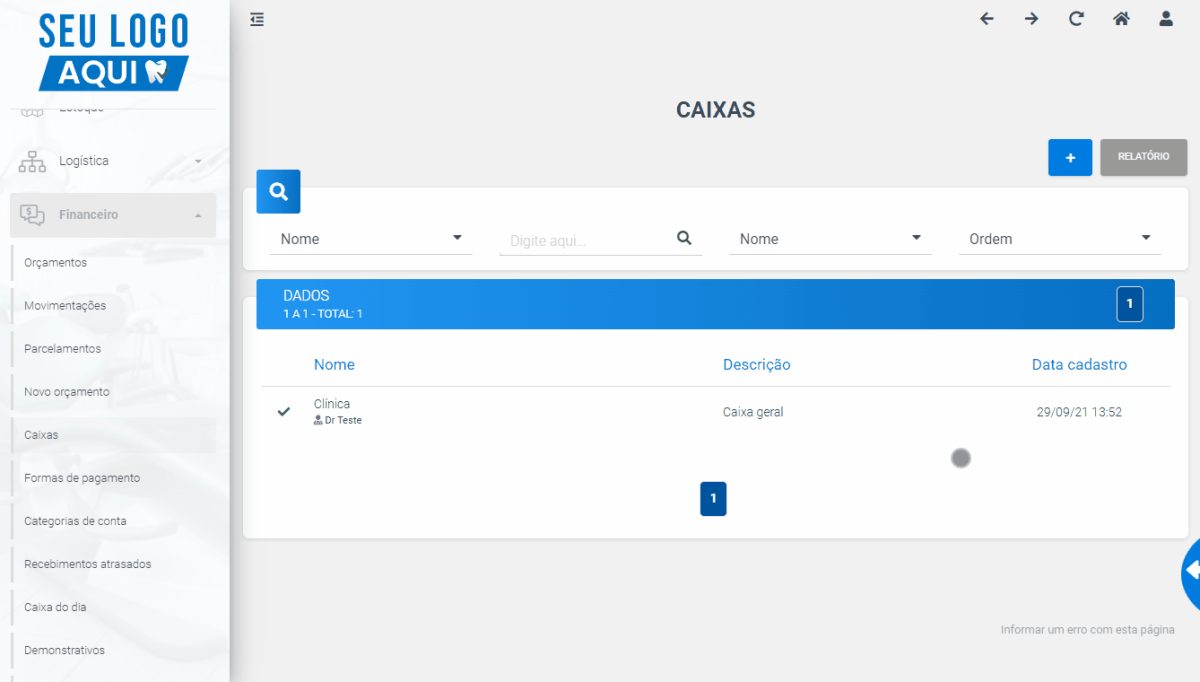Click the blue magnifier search button
Viewport: 1200px width, 682px height.
(279, 192)
